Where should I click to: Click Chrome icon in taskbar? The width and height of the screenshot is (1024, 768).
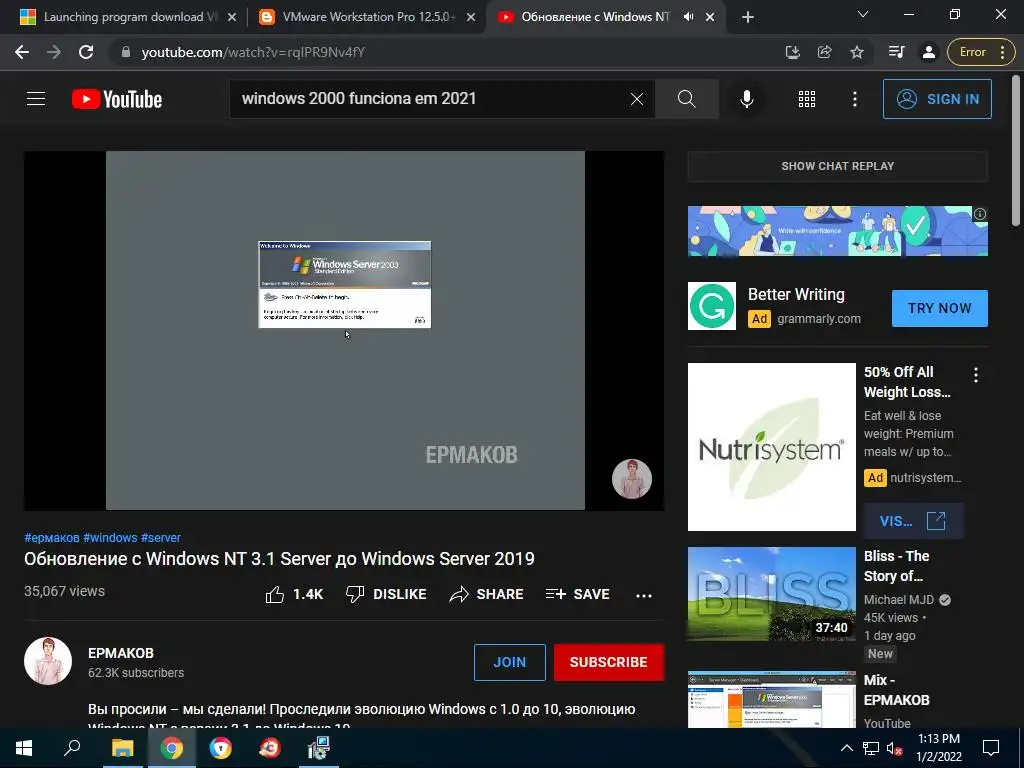171,748
